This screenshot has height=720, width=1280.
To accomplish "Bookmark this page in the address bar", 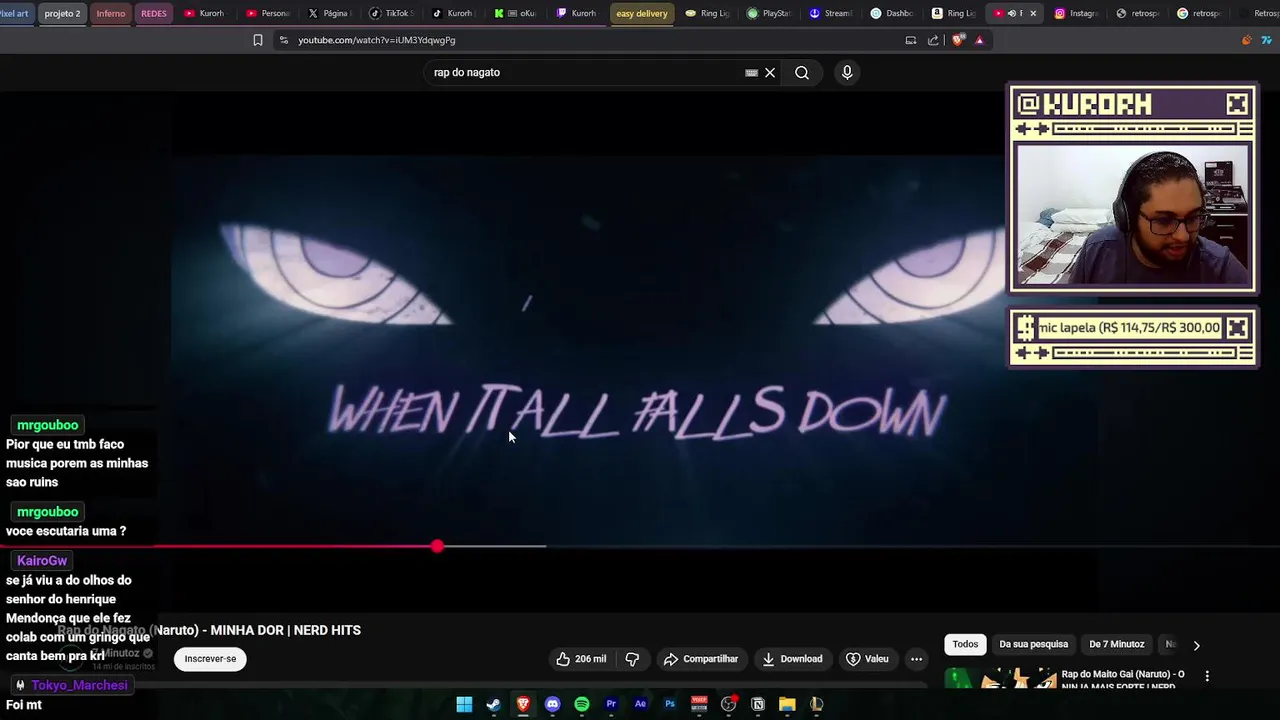I will (x=258, y=40).
